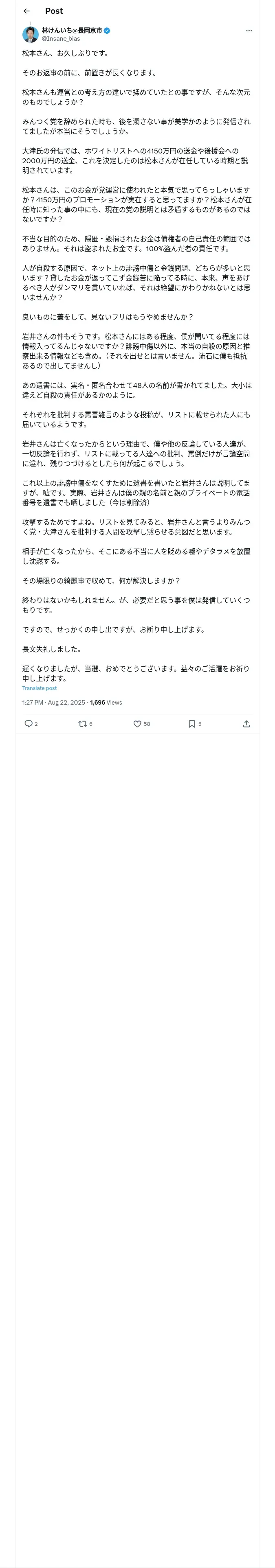Click the bookmark count 5
Viewport: 275px width, 1568px height.
(x=199, y=724)
